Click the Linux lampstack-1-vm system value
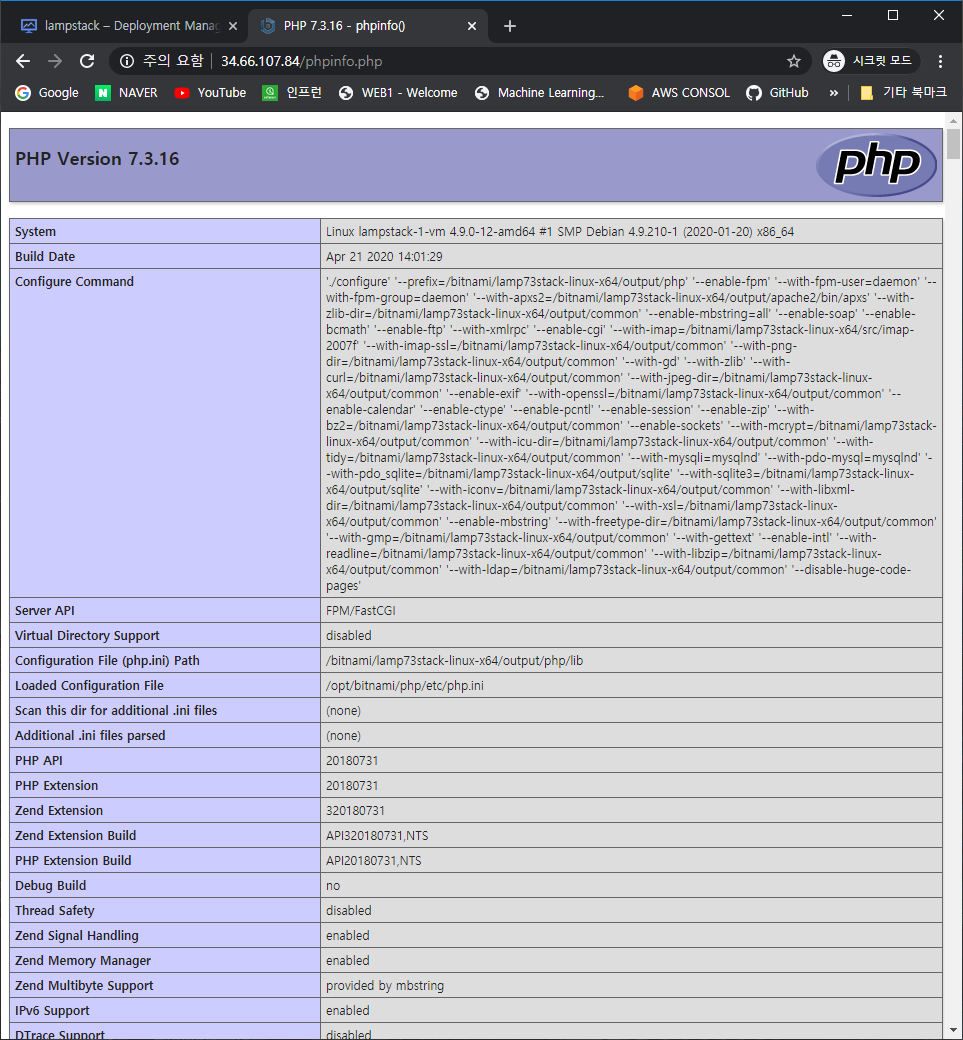Viewport: 963px width, 1040px height. pyautogui.click(x=560, y=231)
